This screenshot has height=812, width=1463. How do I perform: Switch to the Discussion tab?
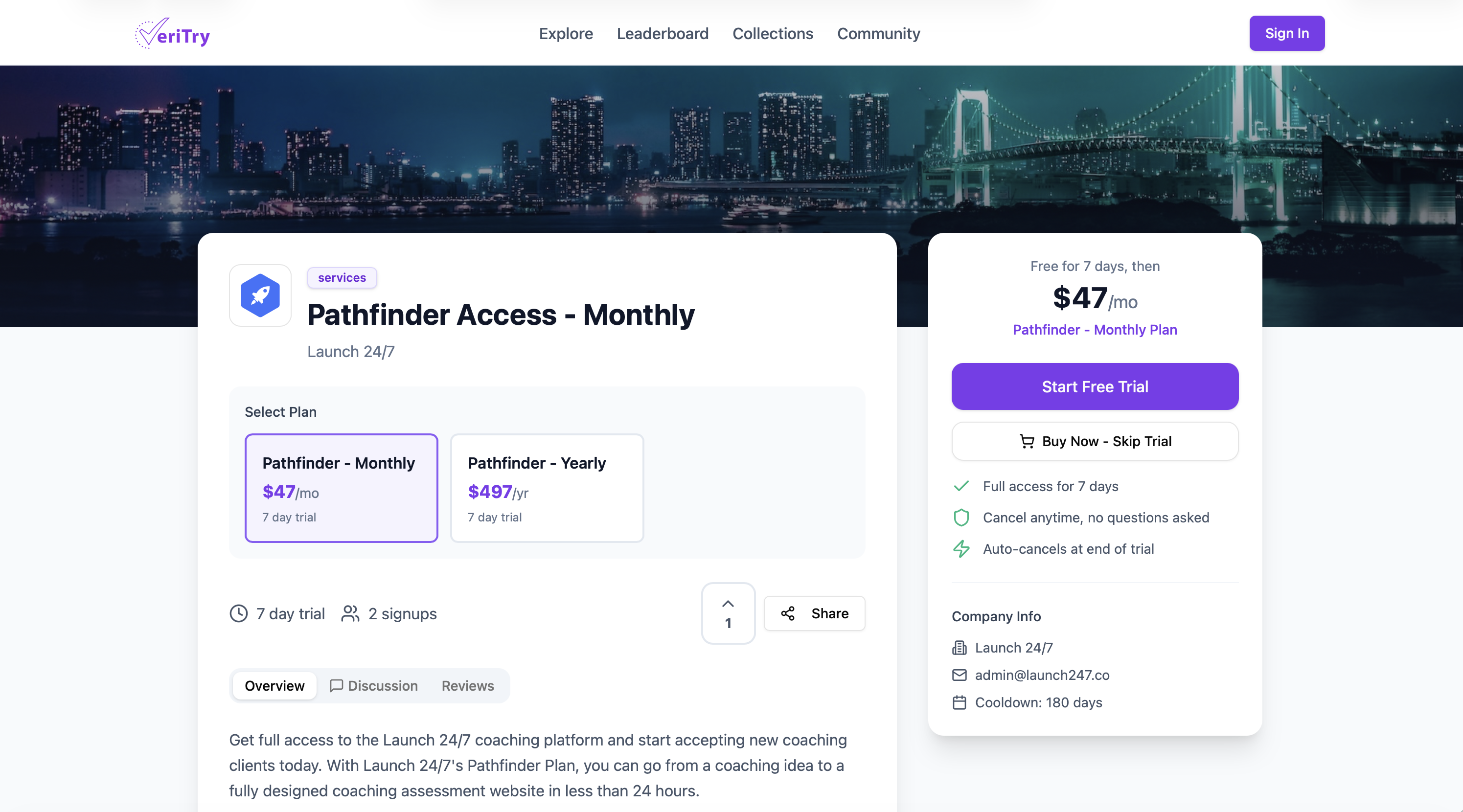[374, 686]
